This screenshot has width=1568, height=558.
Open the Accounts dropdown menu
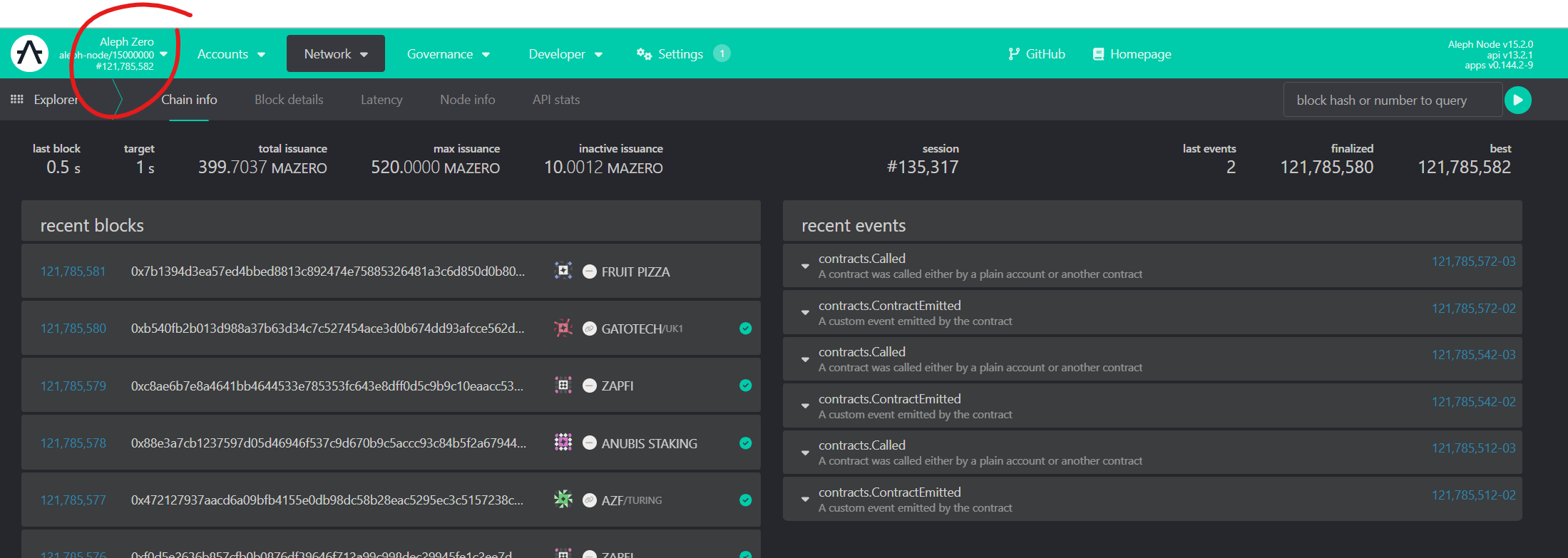pos(231,54)
